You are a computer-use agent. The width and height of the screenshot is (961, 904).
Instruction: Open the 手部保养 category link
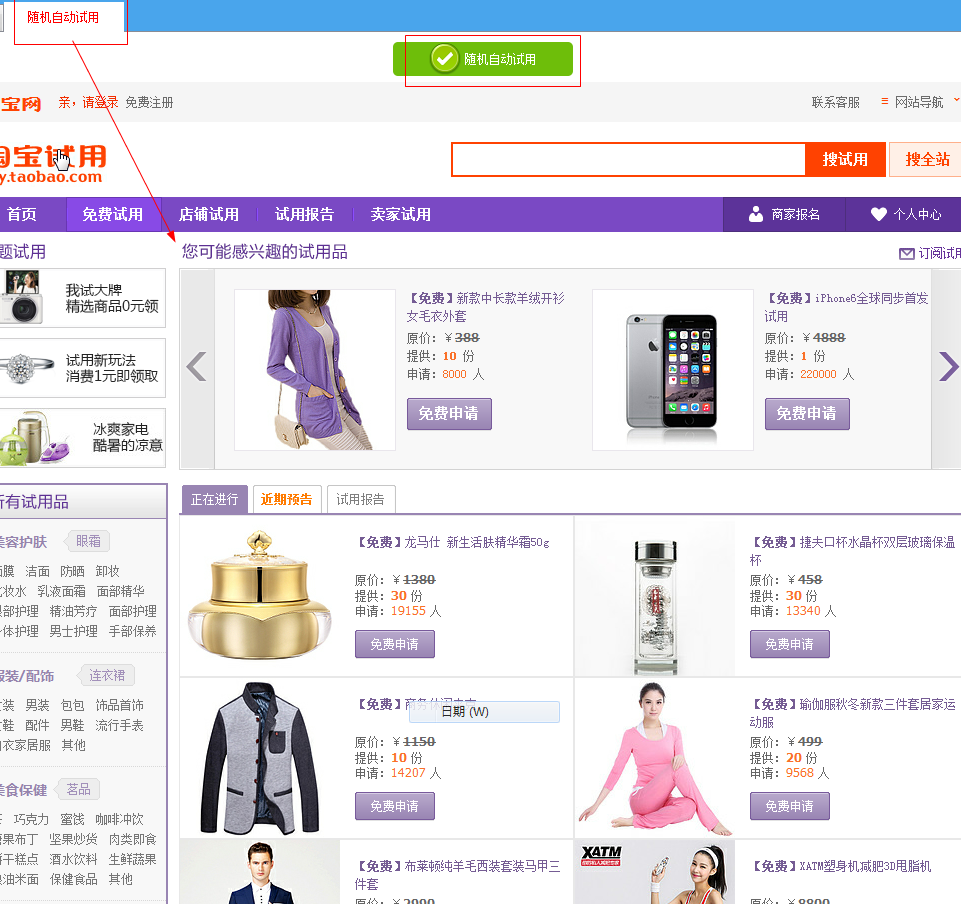pyautogui.click(x=132, y=631)
